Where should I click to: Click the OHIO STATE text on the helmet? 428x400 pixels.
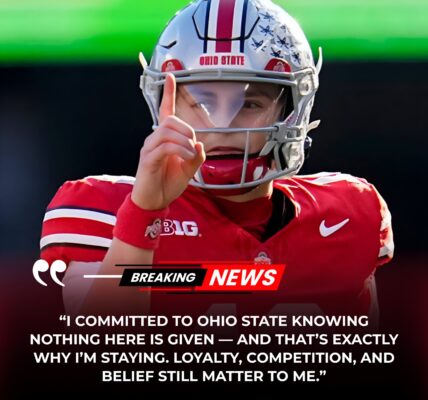(x=222, y=61)
